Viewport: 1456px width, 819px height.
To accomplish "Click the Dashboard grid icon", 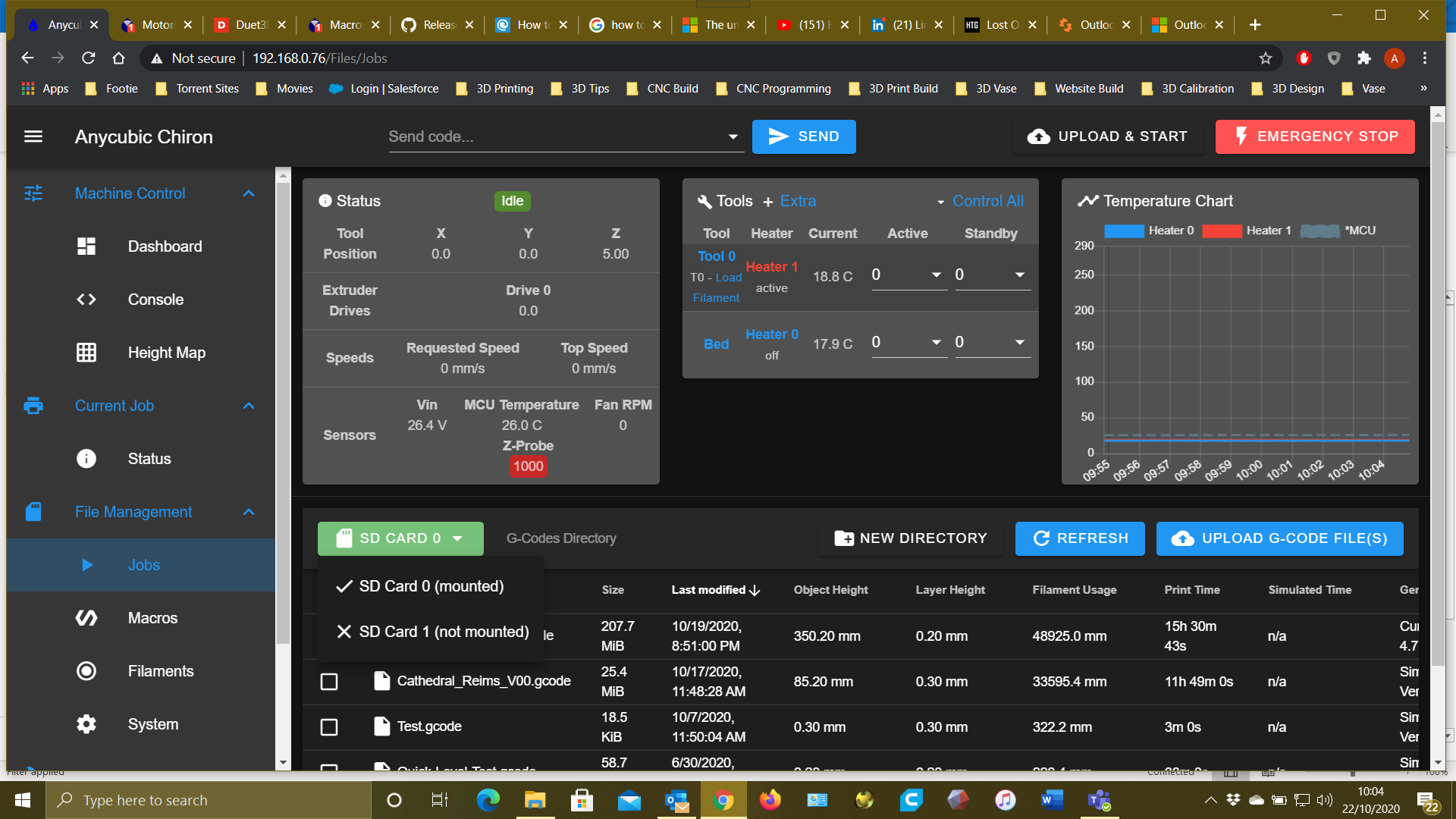I will [x=86, y=246].
